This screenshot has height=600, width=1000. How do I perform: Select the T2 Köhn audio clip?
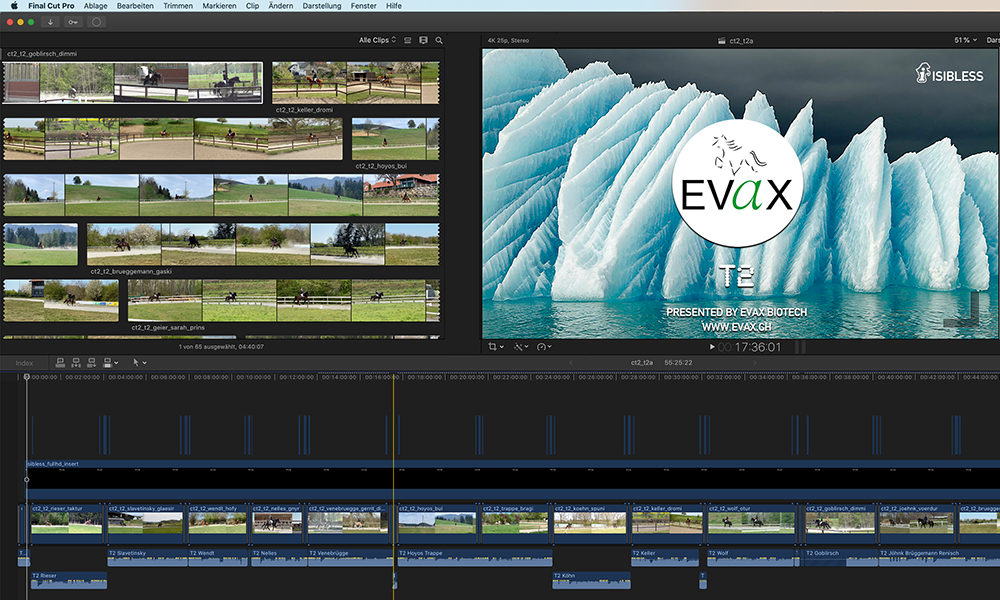point(591,580)
